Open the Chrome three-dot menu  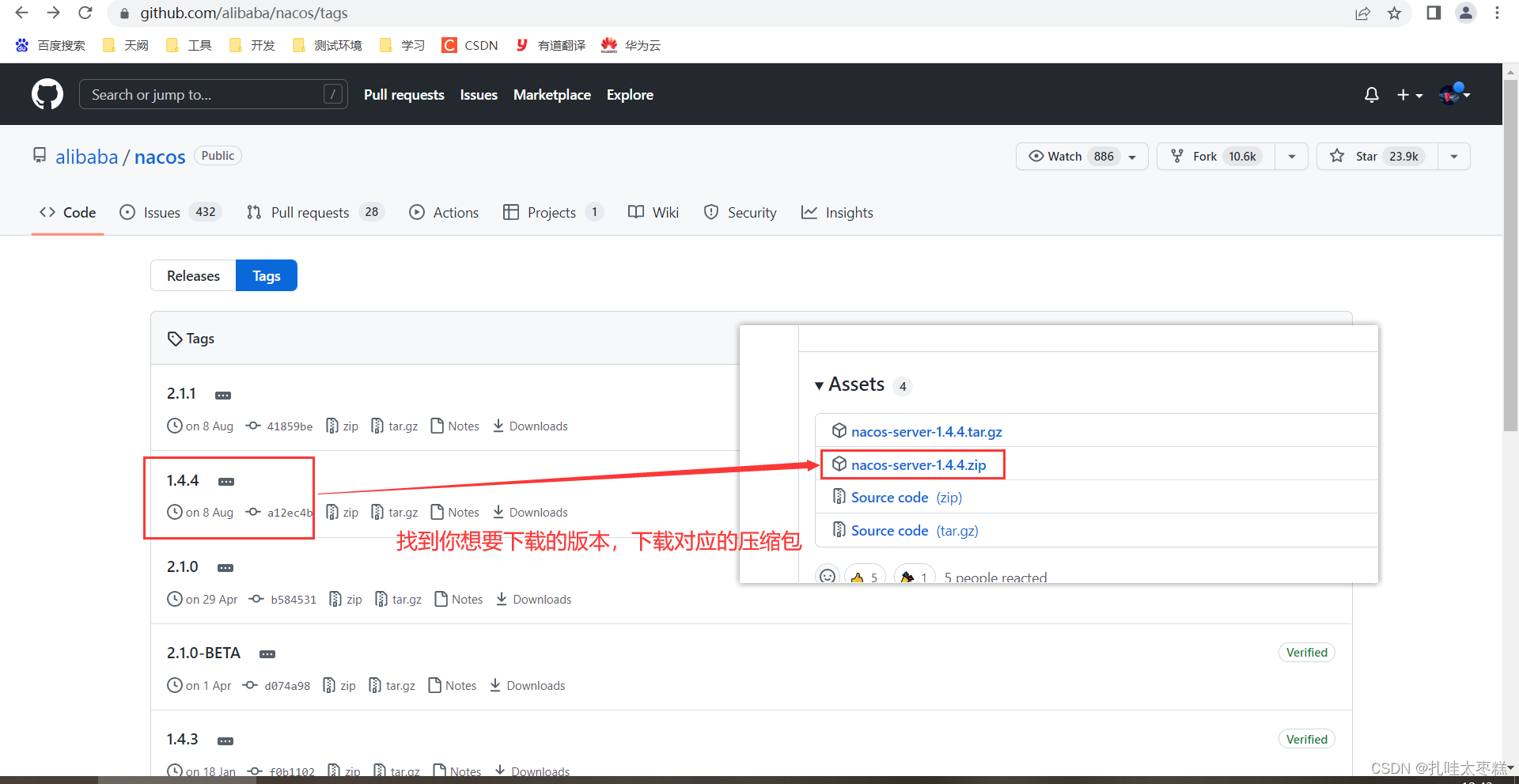point(1497,13)
